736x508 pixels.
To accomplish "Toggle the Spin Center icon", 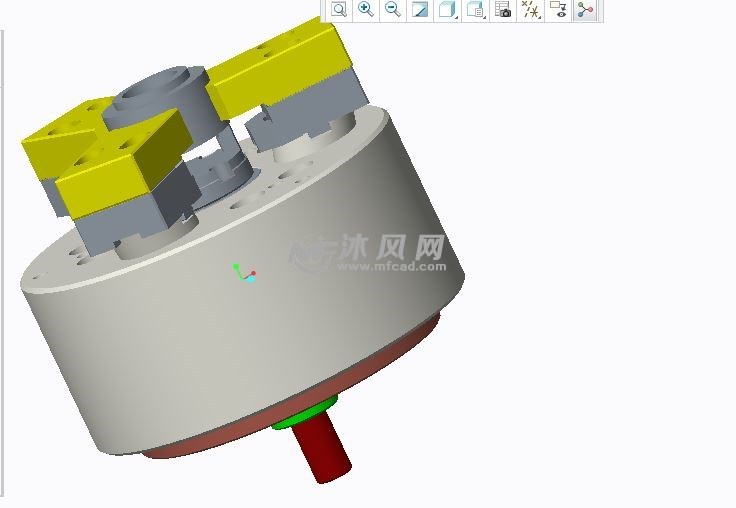I will (585, 10).
